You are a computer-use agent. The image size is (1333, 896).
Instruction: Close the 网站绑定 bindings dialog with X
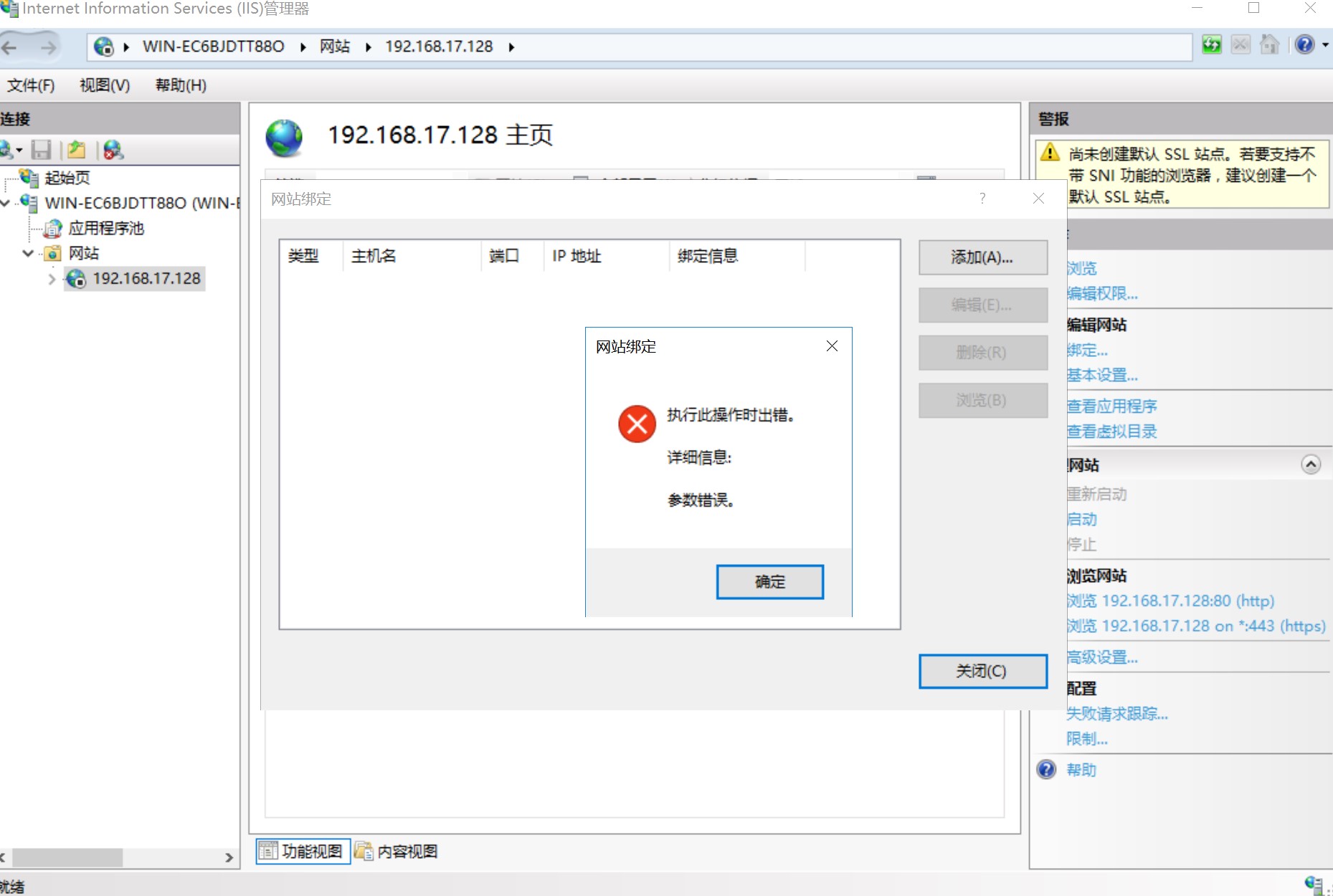tap(1038, 199)
